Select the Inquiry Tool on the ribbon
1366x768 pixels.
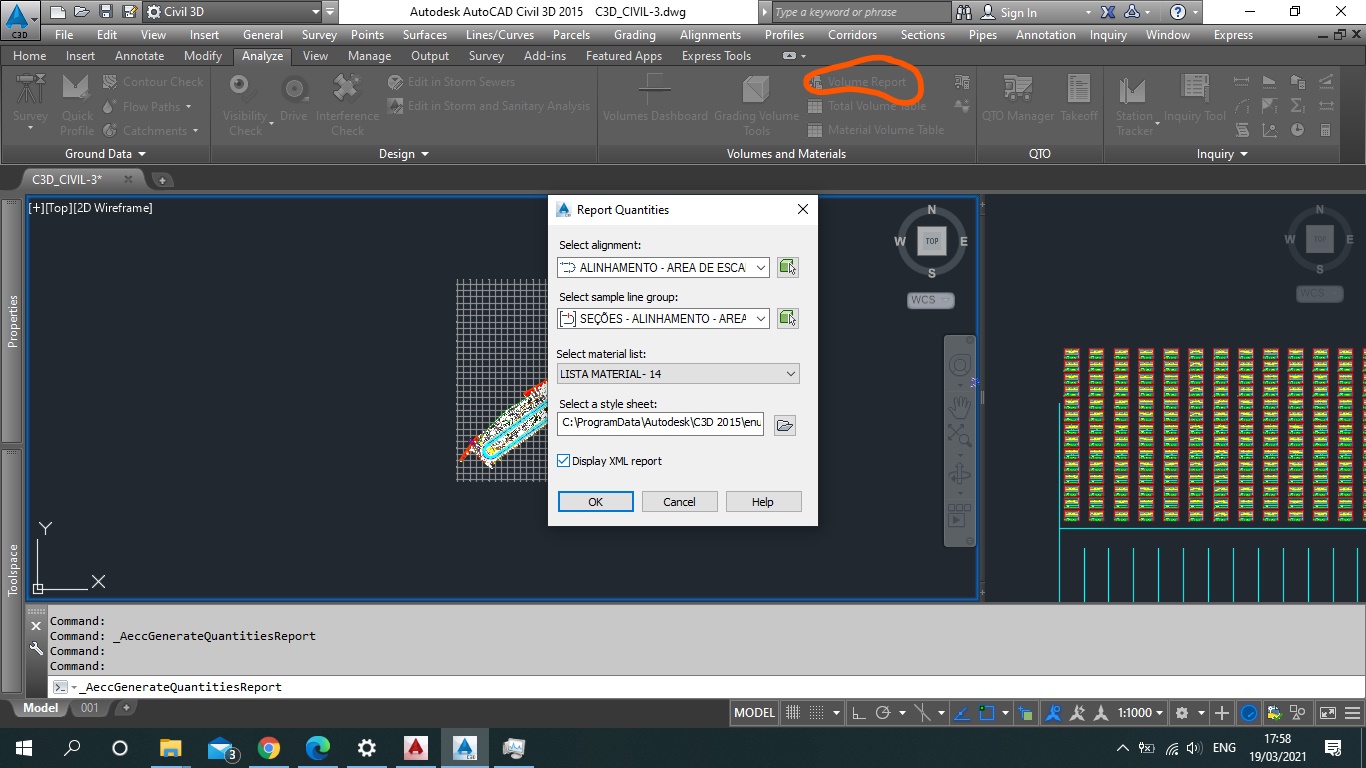pyautogui.click(x=1196, y=100)
